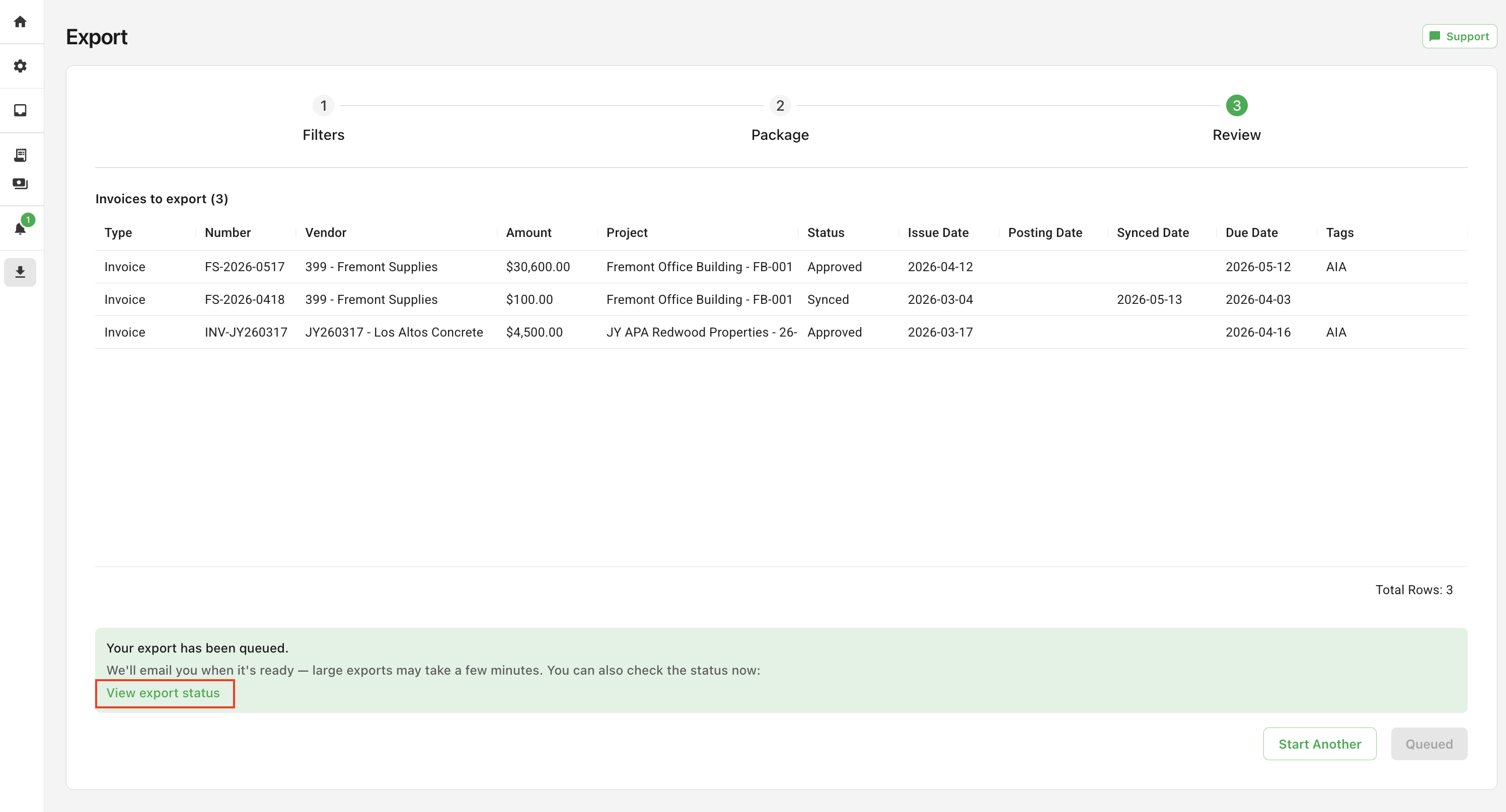Open the invoices receipt icon in the sidebar

[21, 155]
